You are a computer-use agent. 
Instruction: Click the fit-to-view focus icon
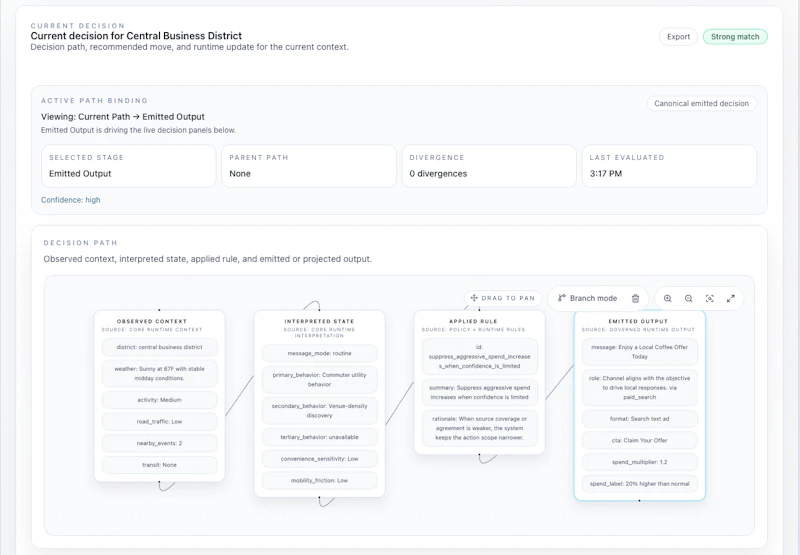(x=709, y=298)
